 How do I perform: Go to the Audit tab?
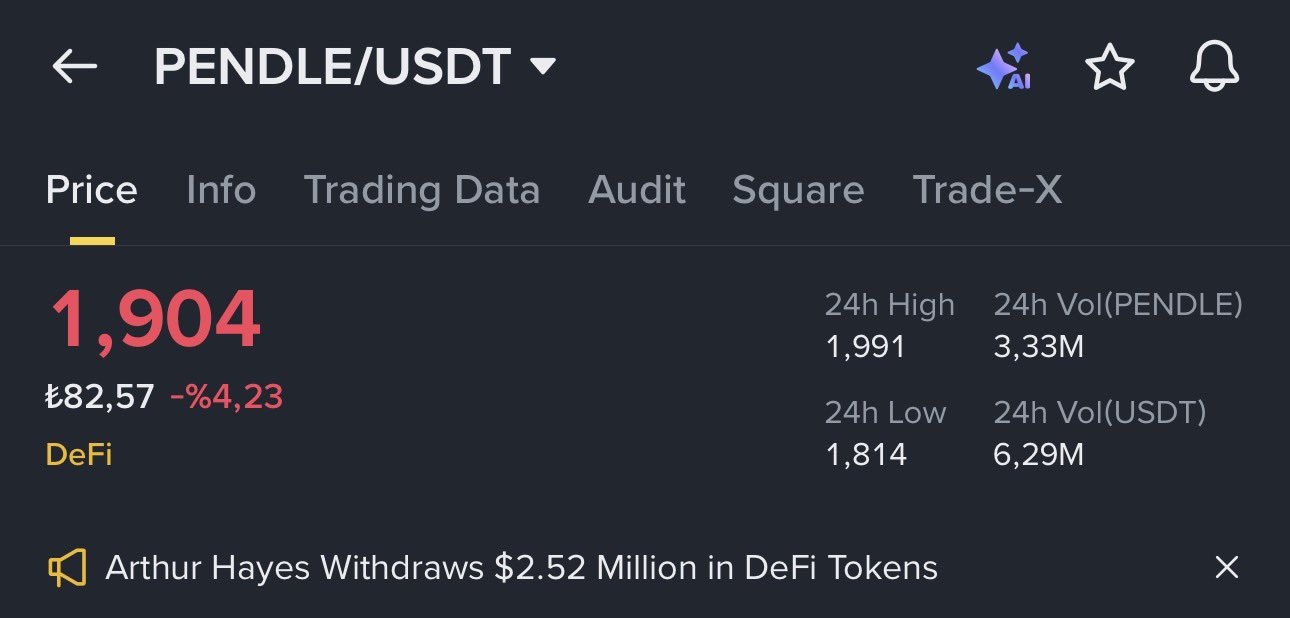pos(637,190)
